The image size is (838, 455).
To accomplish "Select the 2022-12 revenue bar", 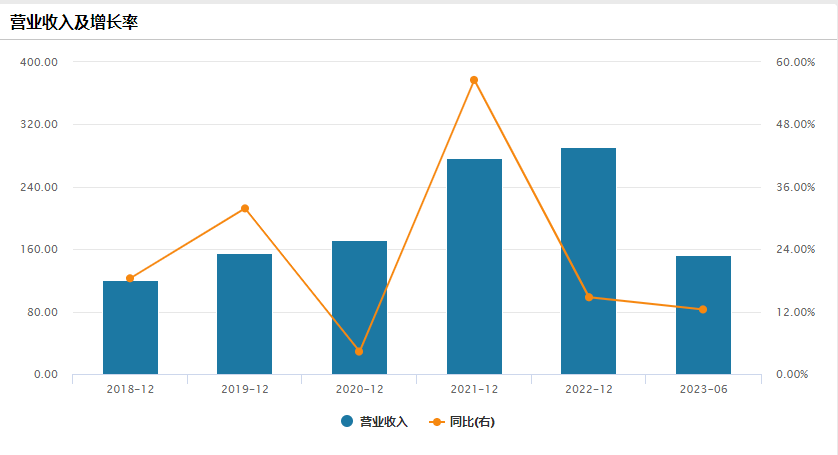I will point(588,261).
